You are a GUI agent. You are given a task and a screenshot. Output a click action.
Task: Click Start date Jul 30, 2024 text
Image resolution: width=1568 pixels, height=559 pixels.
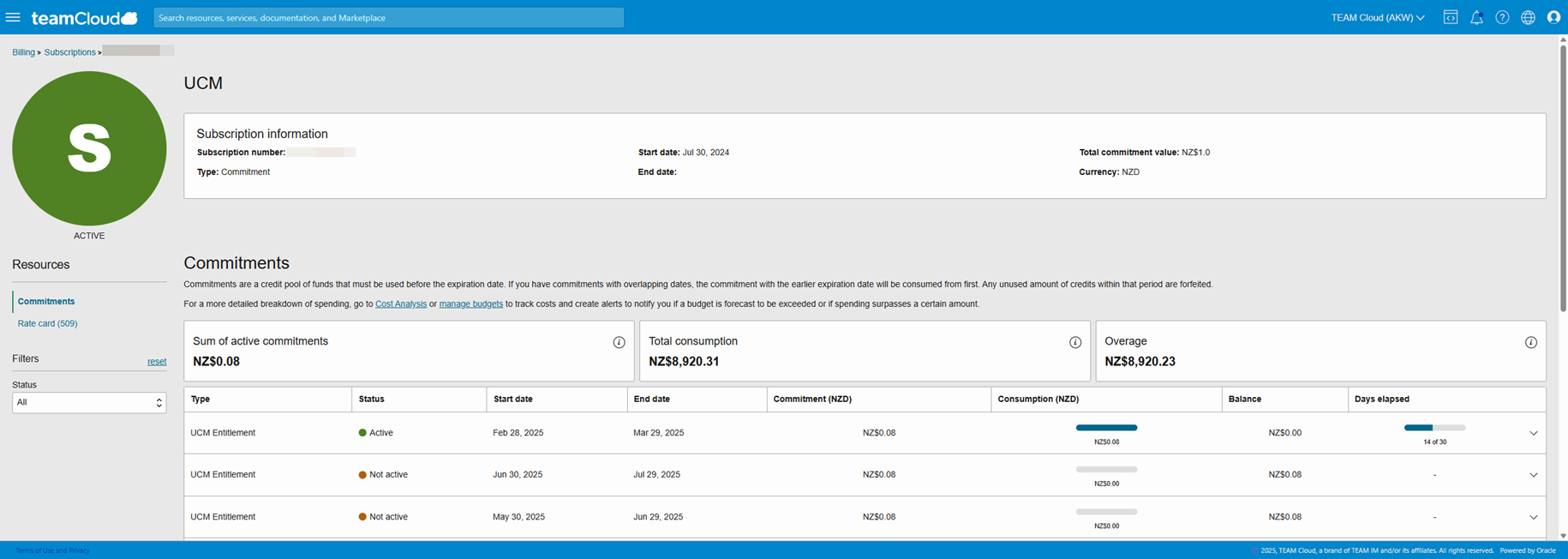click(684, 153)
